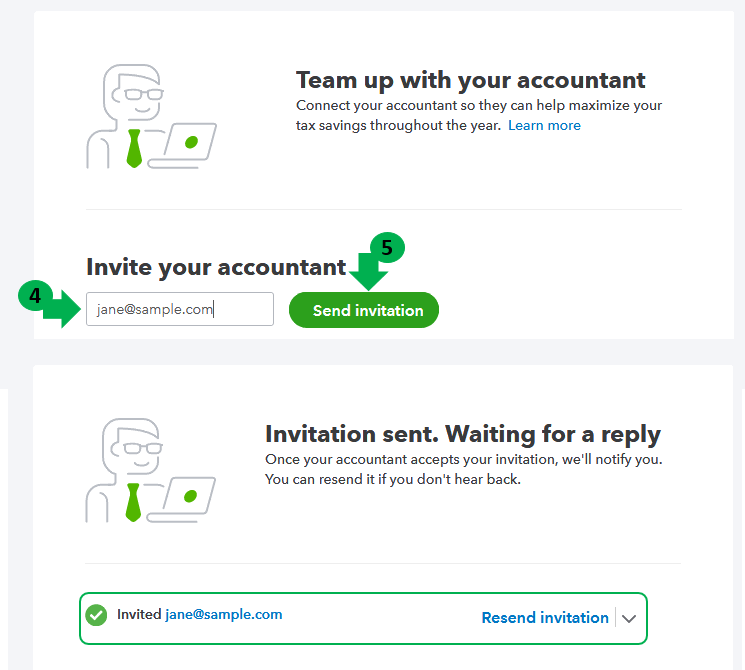Click the green checkmark beside Invited

point(97,615)
